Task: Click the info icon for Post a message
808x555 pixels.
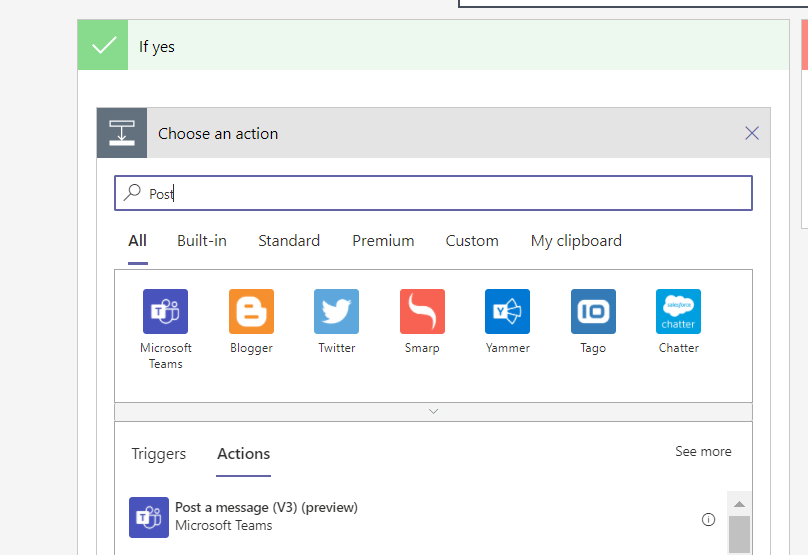Action: [708, 519]
